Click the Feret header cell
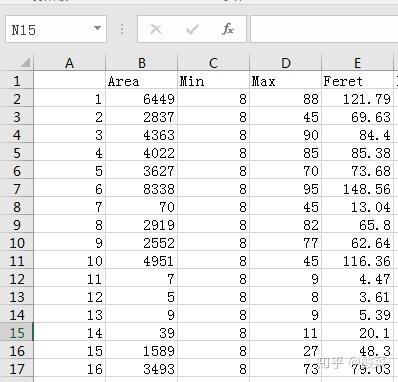The image size is (398, 382). point(358,81)
